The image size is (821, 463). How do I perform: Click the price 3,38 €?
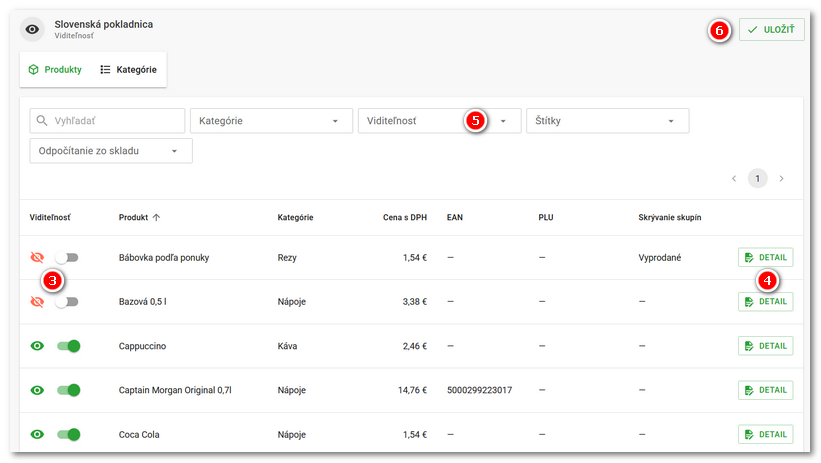tap(415, 302)
